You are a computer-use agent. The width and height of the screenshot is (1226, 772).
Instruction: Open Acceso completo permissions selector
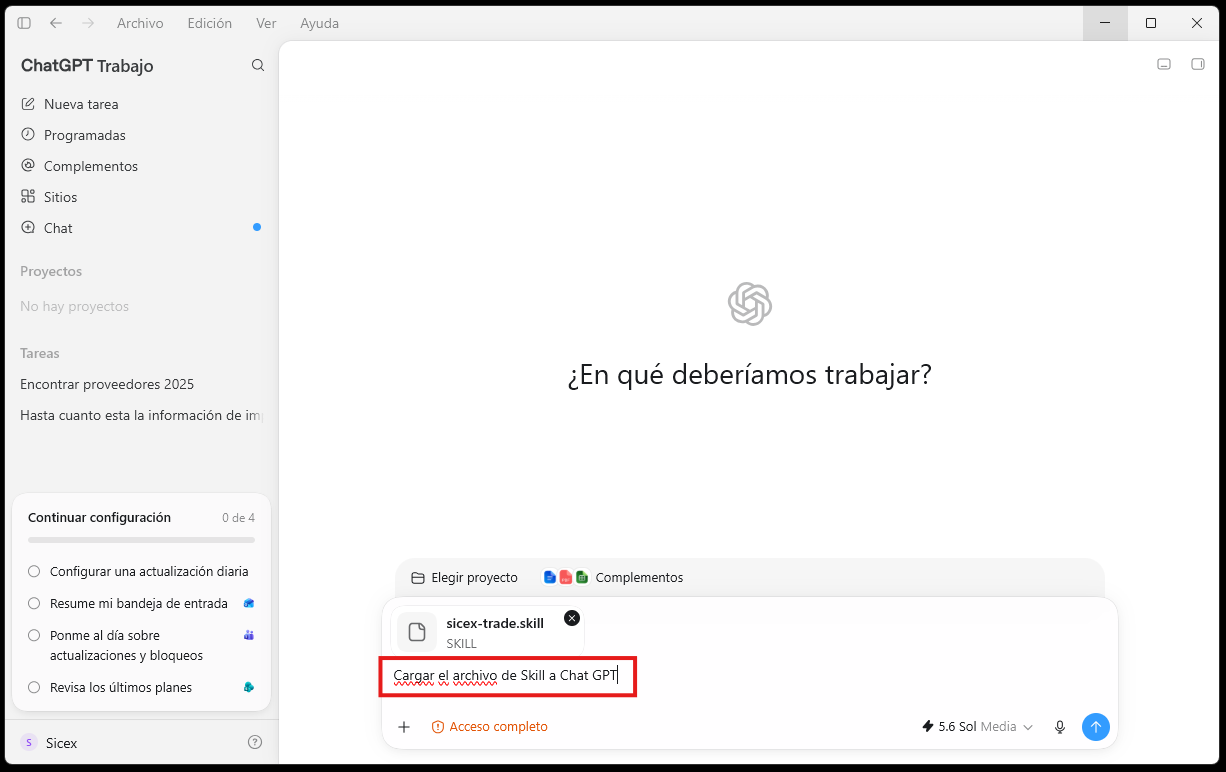490,727
